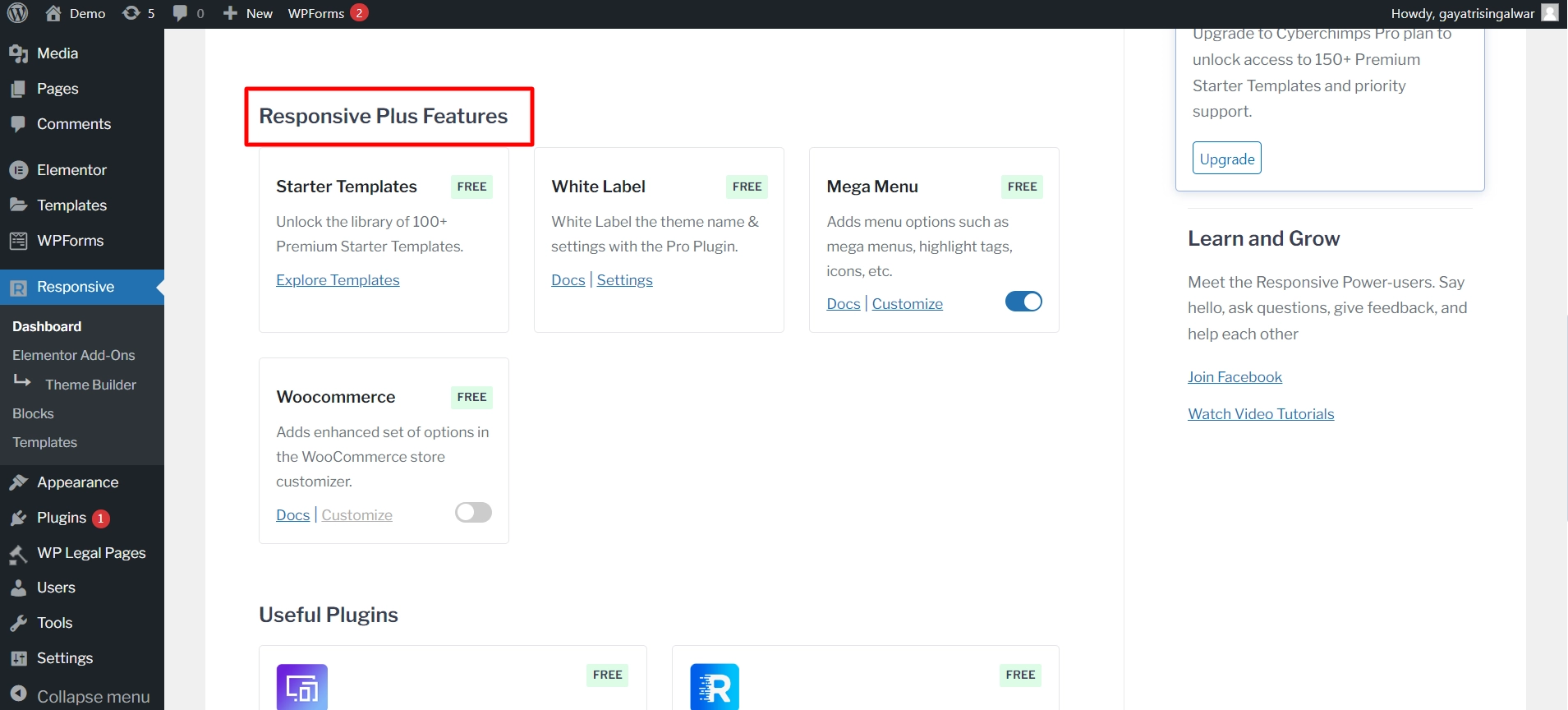Viewport: 1568px width, 710px height.
Task: Open Theme Builder submenu item
Action: pos(91,385)
